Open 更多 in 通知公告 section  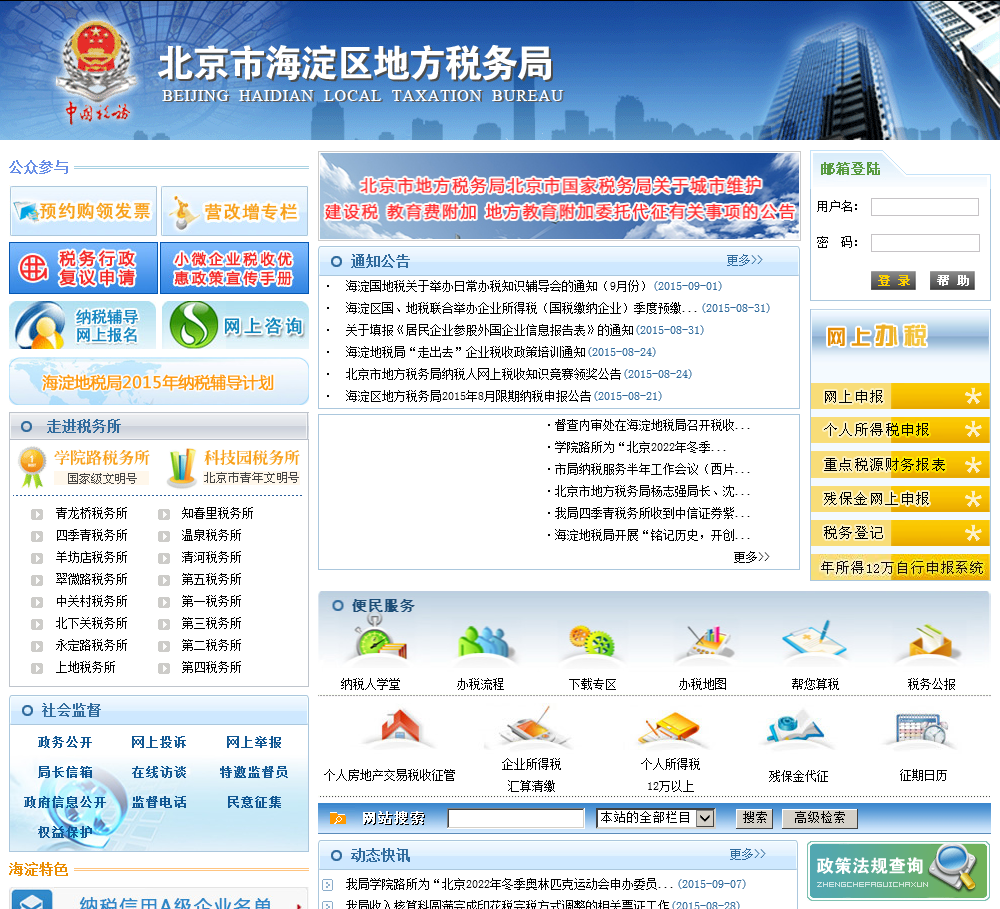[744, 260]
